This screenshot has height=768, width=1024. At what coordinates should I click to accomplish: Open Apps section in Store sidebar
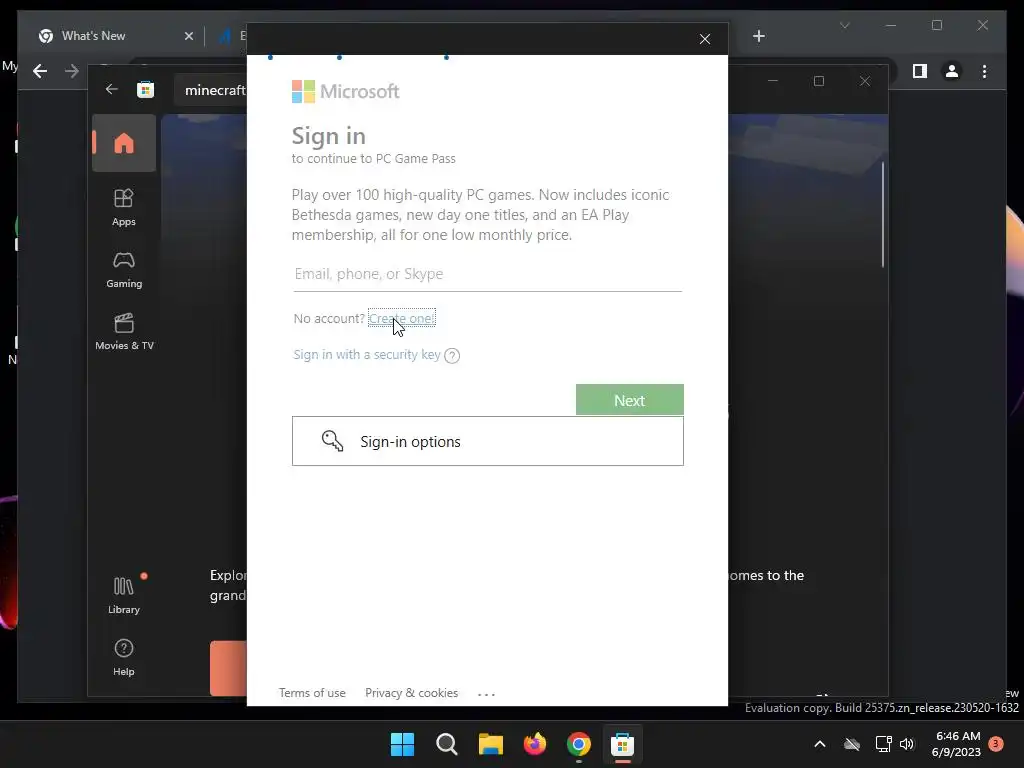(123, 207)
